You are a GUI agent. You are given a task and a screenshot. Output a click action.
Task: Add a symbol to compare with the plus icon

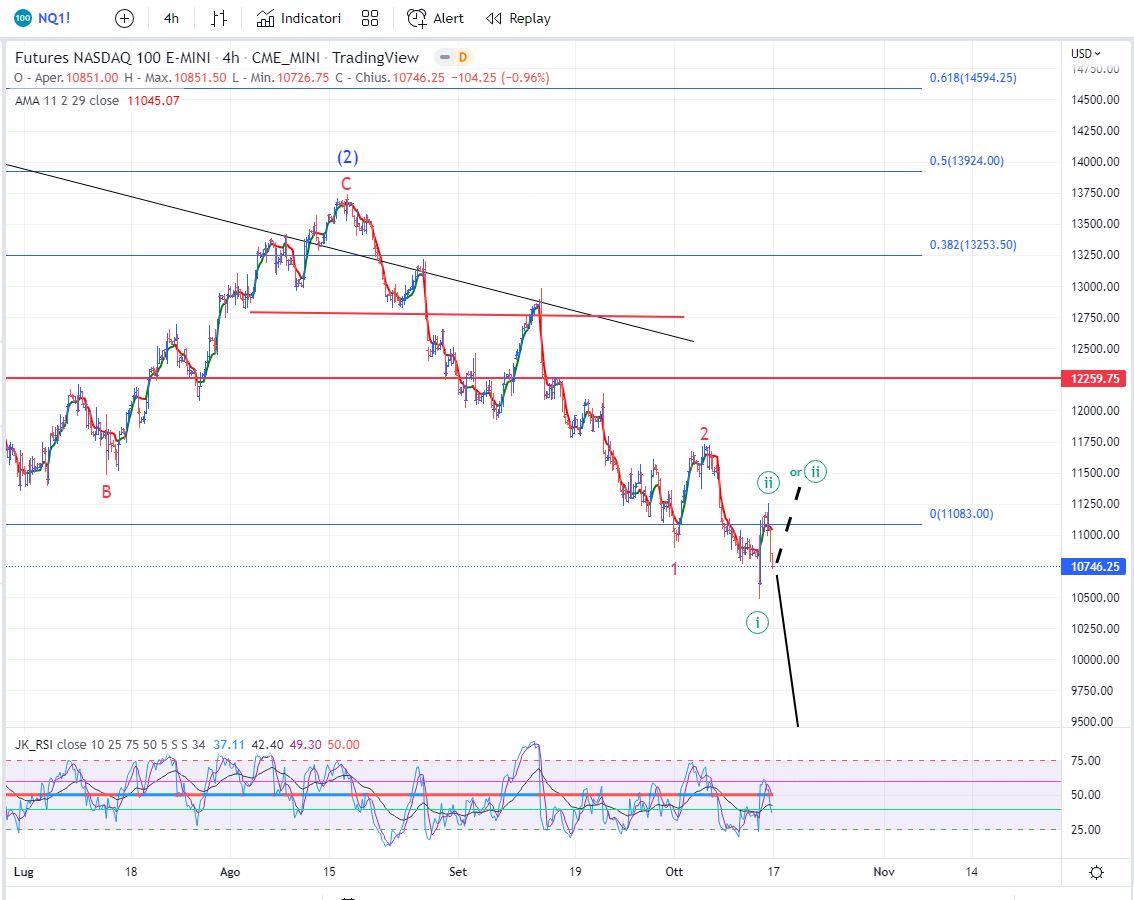tap(124, 18)
